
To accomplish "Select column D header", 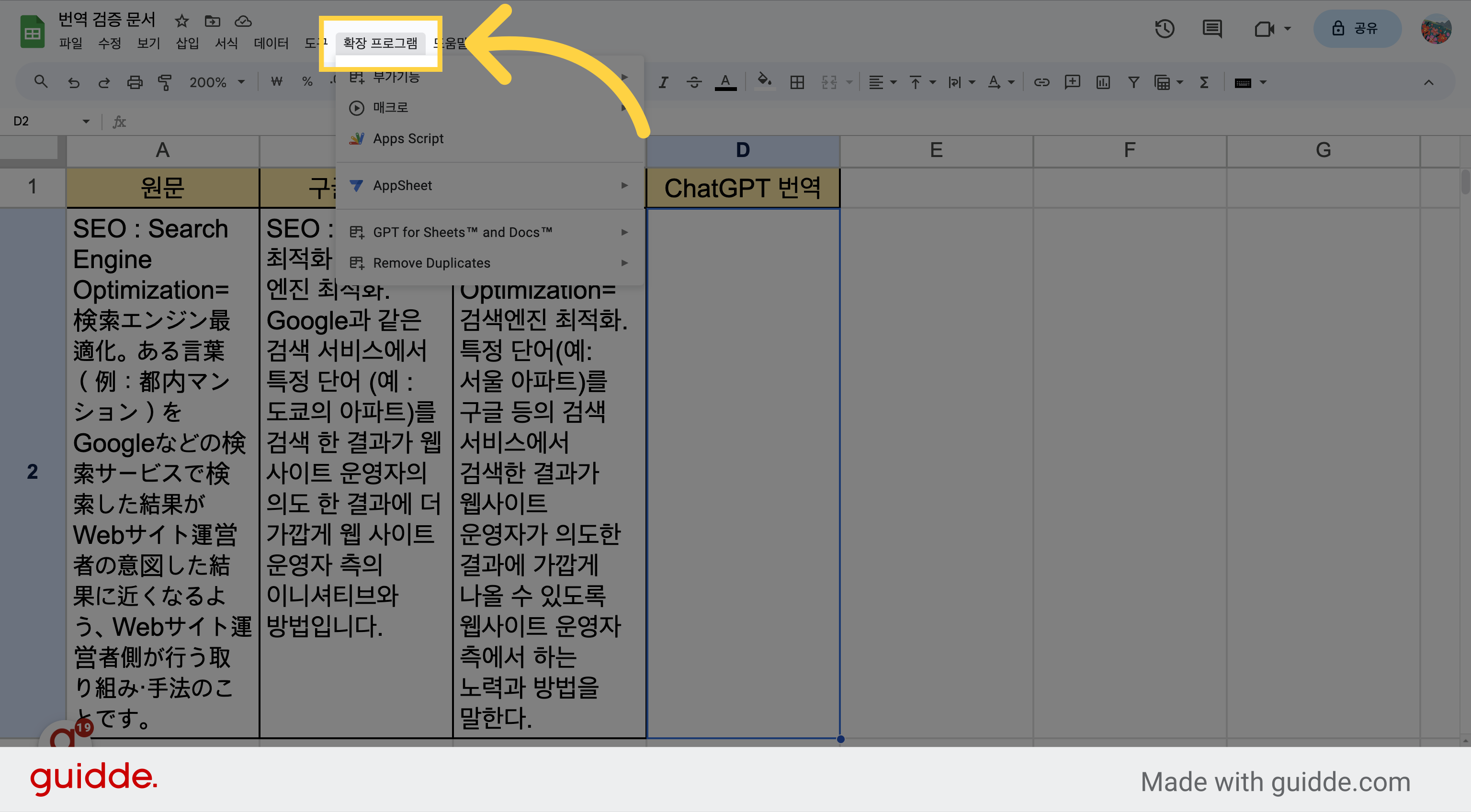I will pos(742,151).
